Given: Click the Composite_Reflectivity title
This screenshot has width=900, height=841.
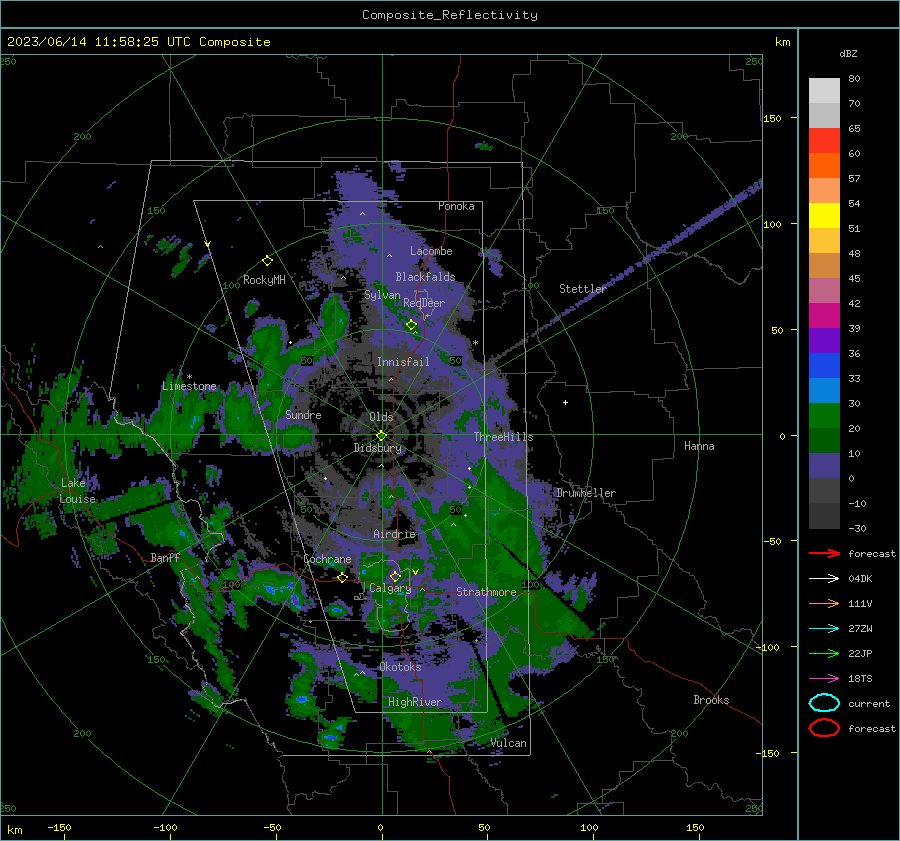Looking at the screenshot, I should (450, 15).
